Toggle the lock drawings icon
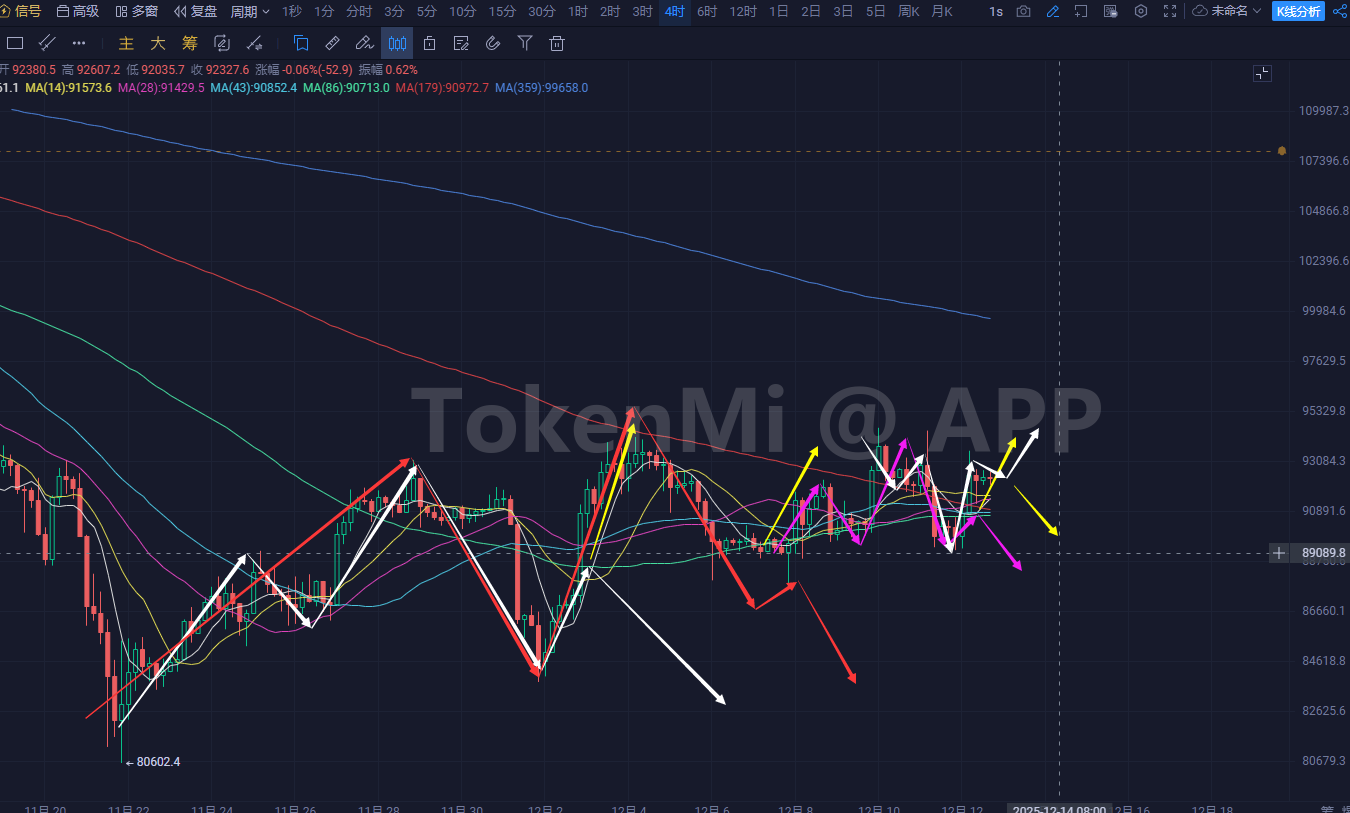This screenshot has width=1350, height=813. (429, 43)
